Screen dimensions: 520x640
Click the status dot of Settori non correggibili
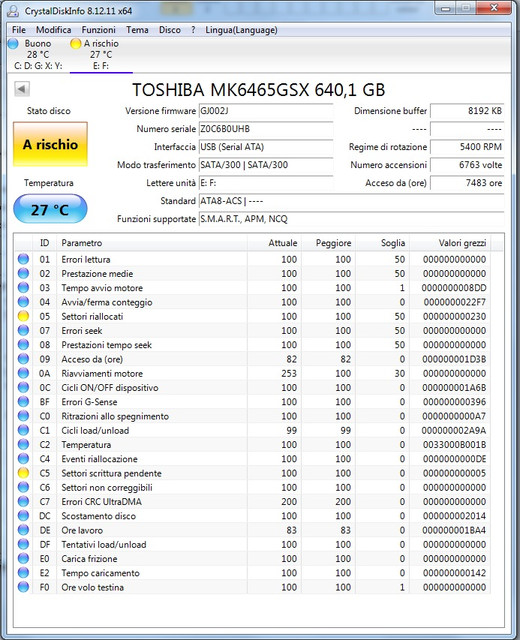coord(24,487)
